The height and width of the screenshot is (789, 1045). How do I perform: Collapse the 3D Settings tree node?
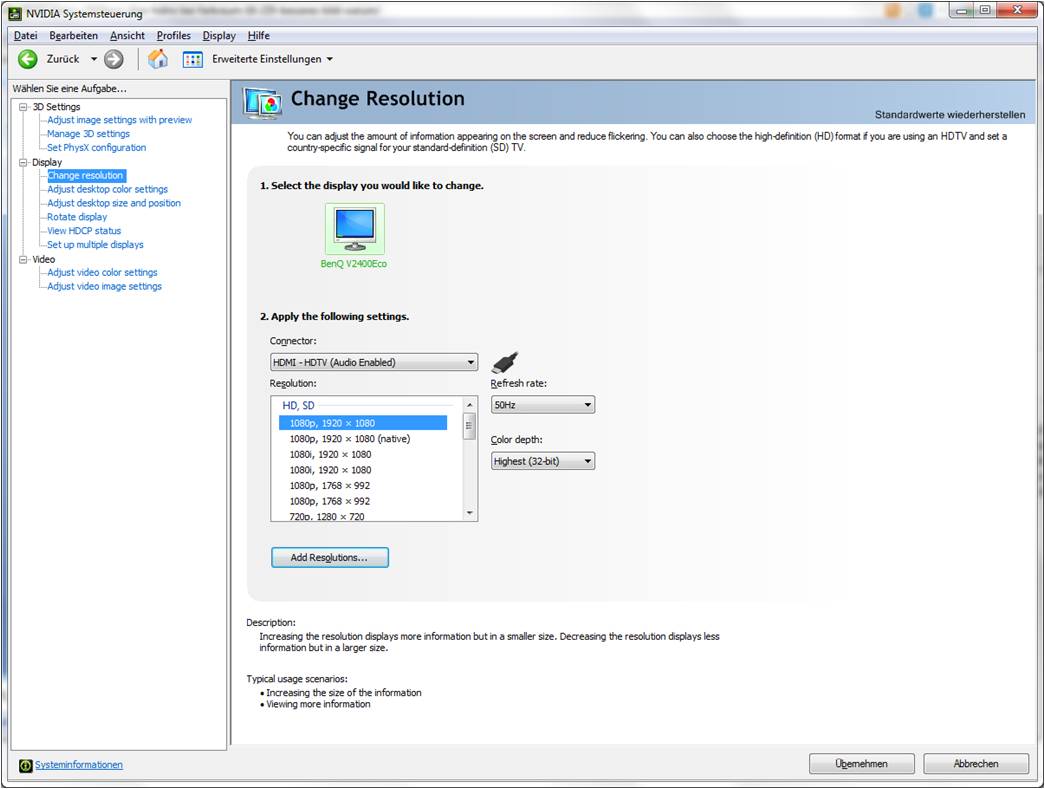click(24, 107)
